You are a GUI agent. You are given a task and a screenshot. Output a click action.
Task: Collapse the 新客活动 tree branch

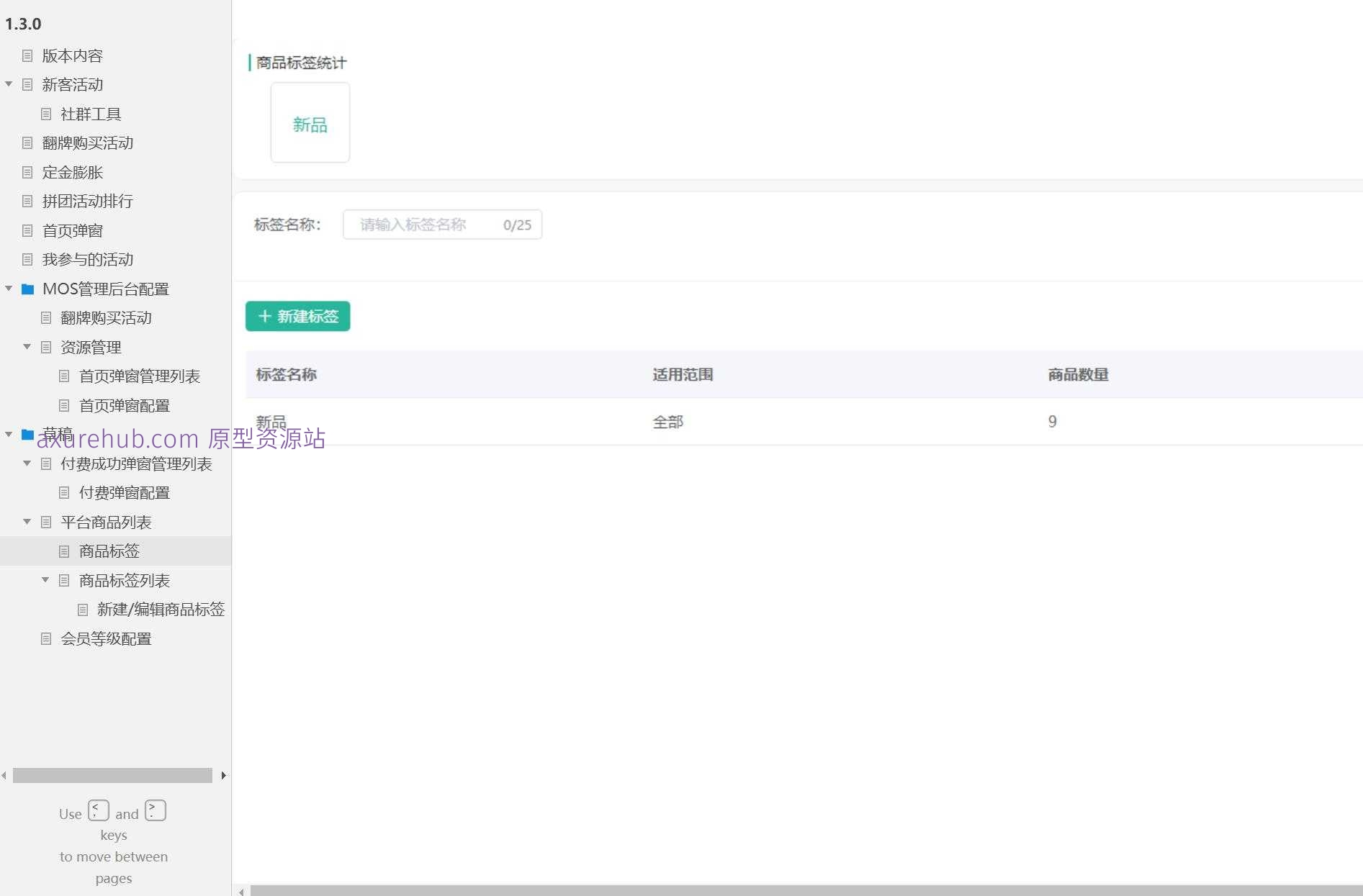pyautogui.click(x=9, y=84)
